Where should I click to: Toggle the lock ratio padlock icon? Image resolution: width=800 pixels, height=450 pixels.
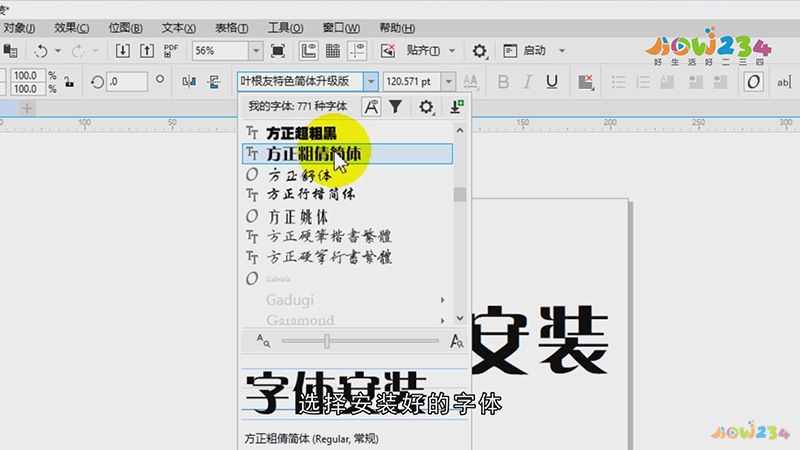(x=69, y=82)
